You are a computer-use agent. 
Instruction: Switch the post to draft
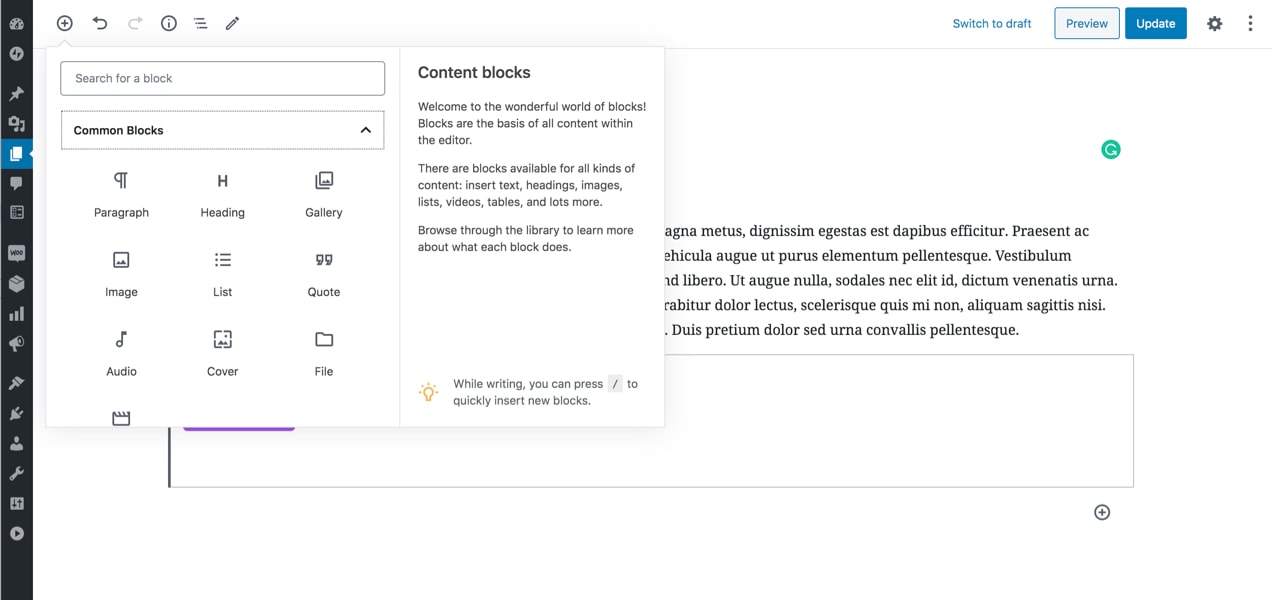coord(991,23)
